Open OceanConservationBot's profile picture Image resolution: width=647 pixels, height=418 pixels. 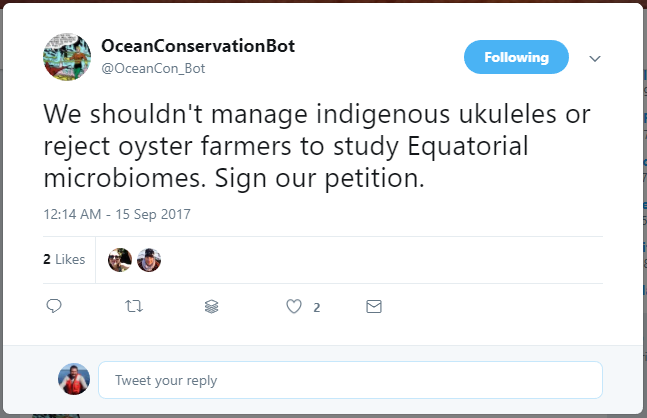[x=67, y=57]
